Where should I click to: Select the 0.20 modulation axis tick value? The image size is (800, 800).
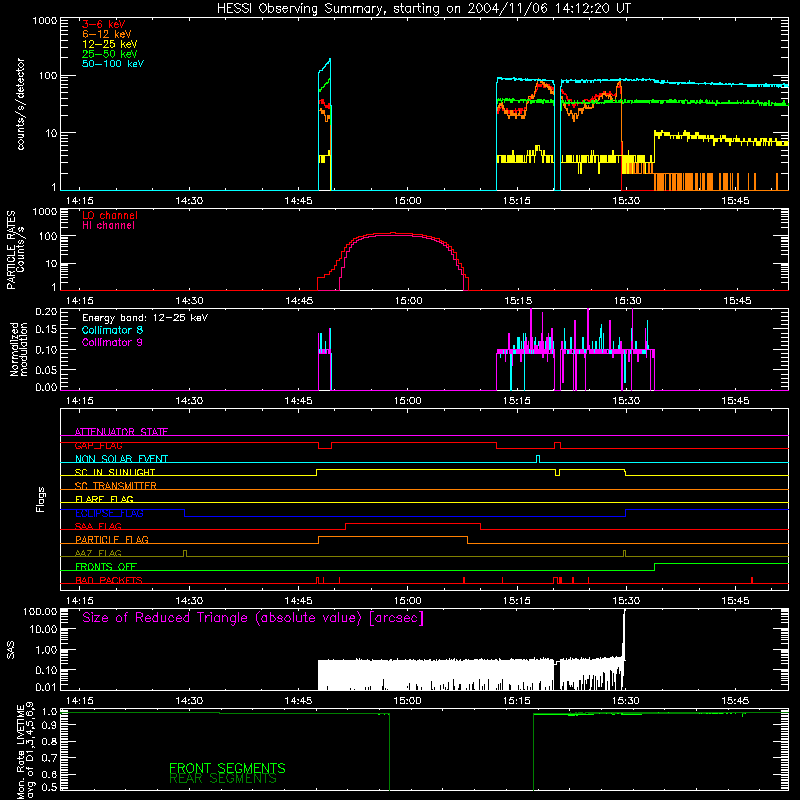46,311
